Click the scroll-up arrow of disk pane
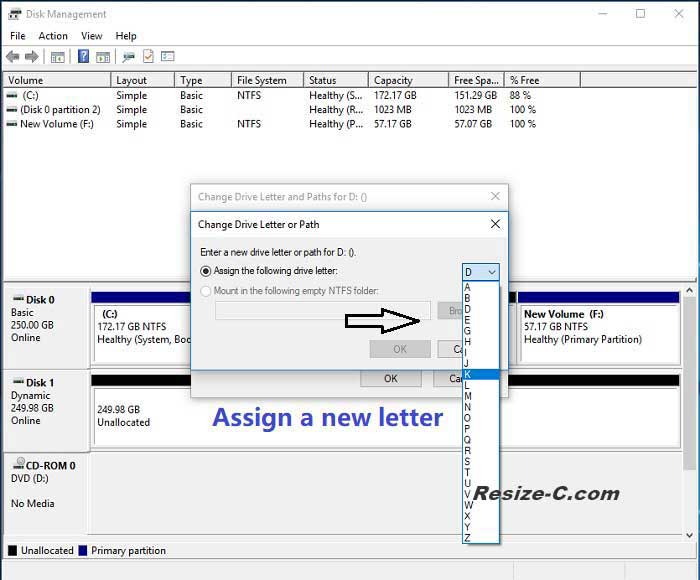Image resolution: width=700 pixels, height=580 pixels. (689, 290)
